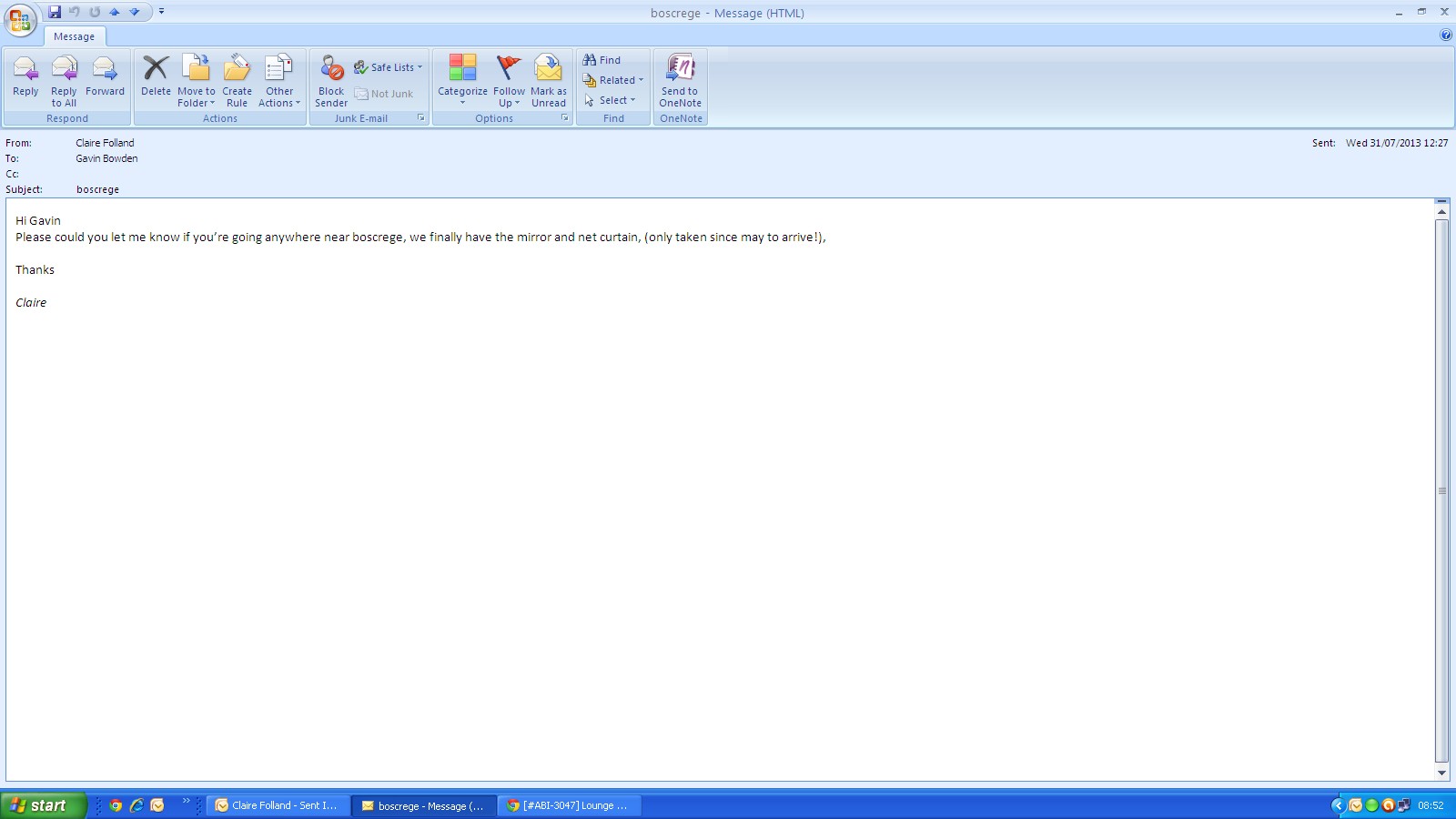This screenshot has height=819, width=1456.
Task: Click the subject text boscrege
Action: 97,189
